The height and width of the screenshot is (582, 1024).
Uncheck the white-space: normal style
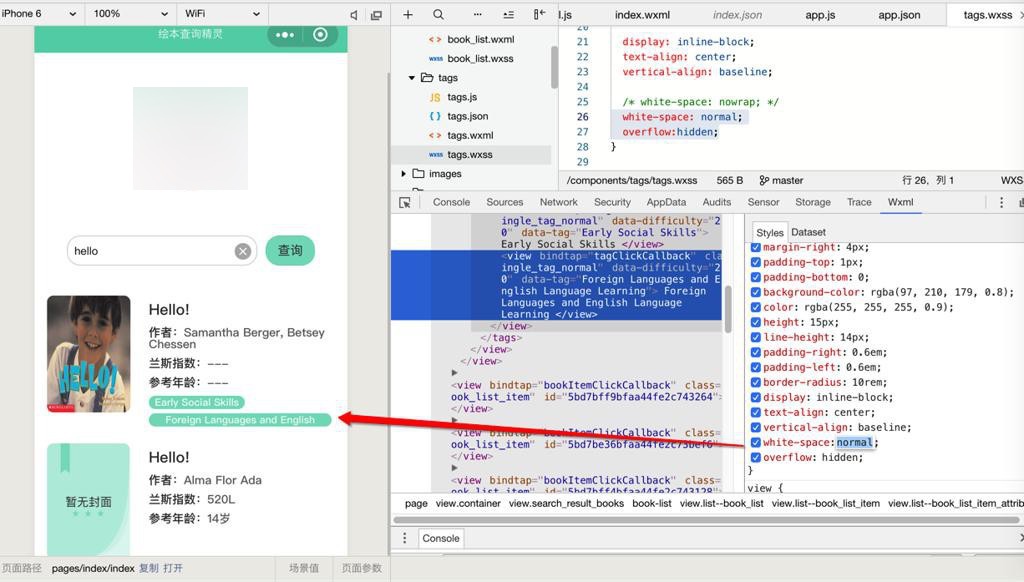pos(756,442)
